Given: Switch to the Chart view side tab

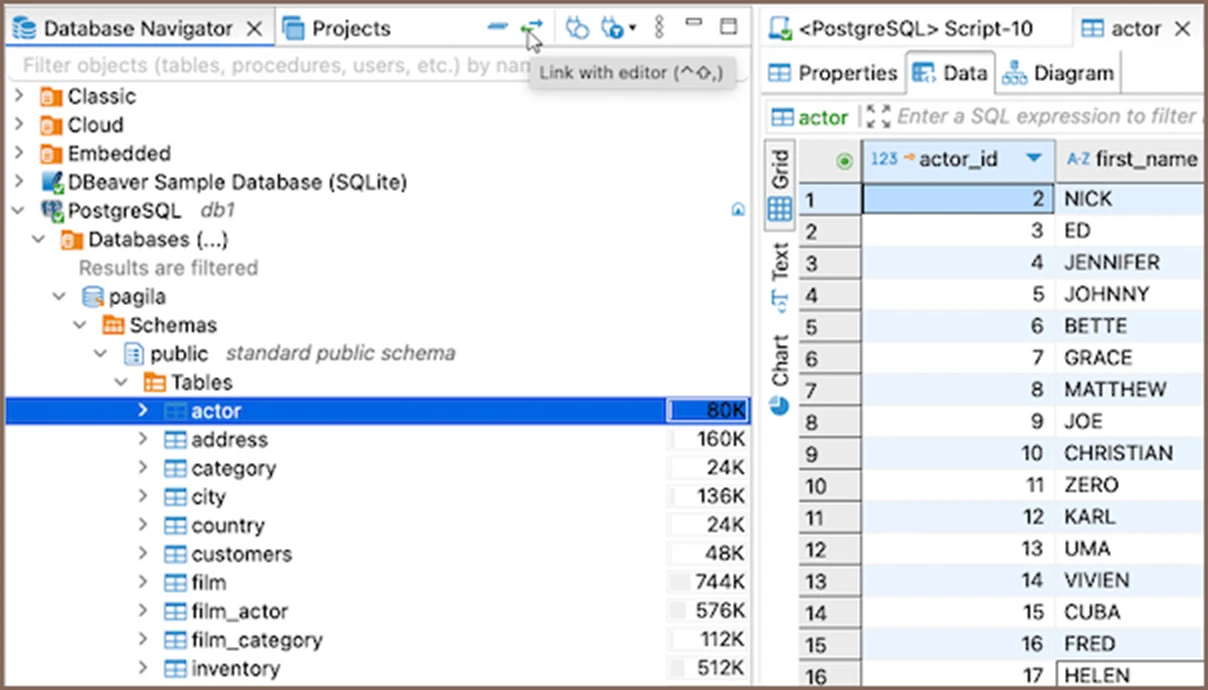Looking at the screenshot, I should pyautogui.click(x=780, y=373).
